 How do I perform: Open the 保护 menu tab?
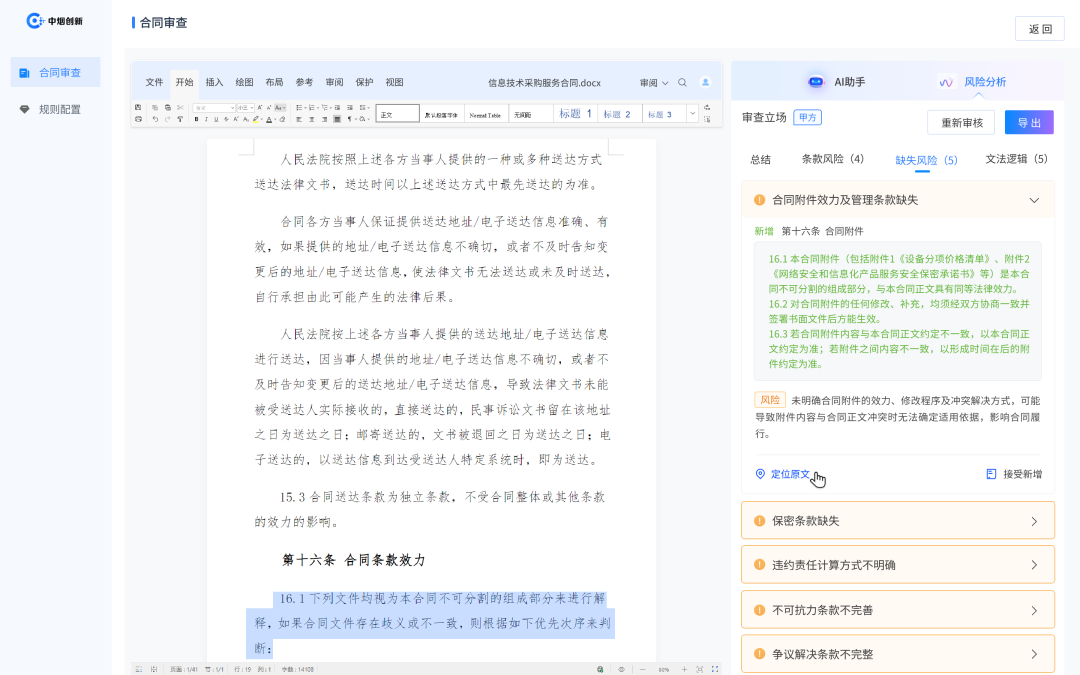[x=364, y=83]
